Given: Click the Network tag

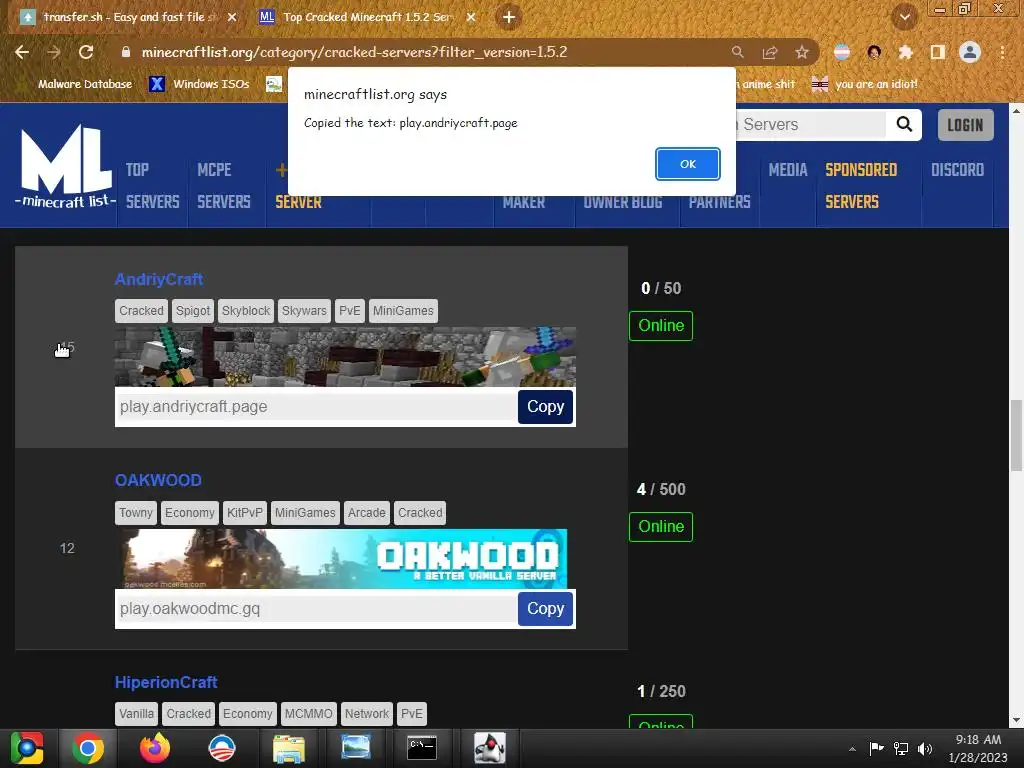Looking at the screenshot, I should [x=366, y=714].
